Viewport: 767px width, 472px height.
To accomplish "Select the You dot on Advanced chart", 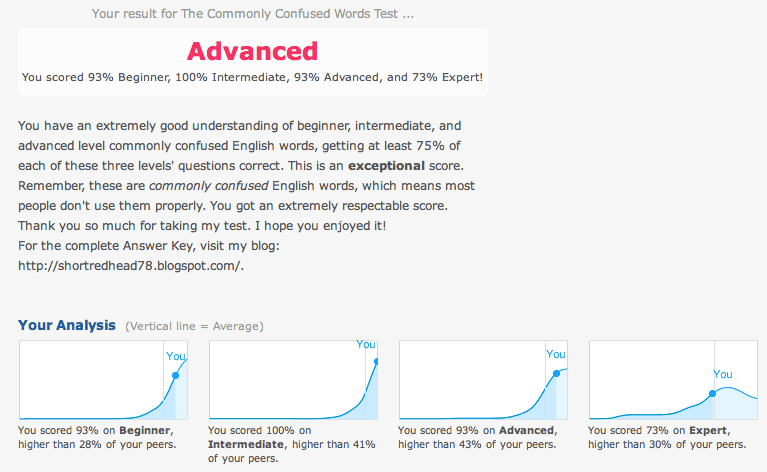I will (556, 374).
